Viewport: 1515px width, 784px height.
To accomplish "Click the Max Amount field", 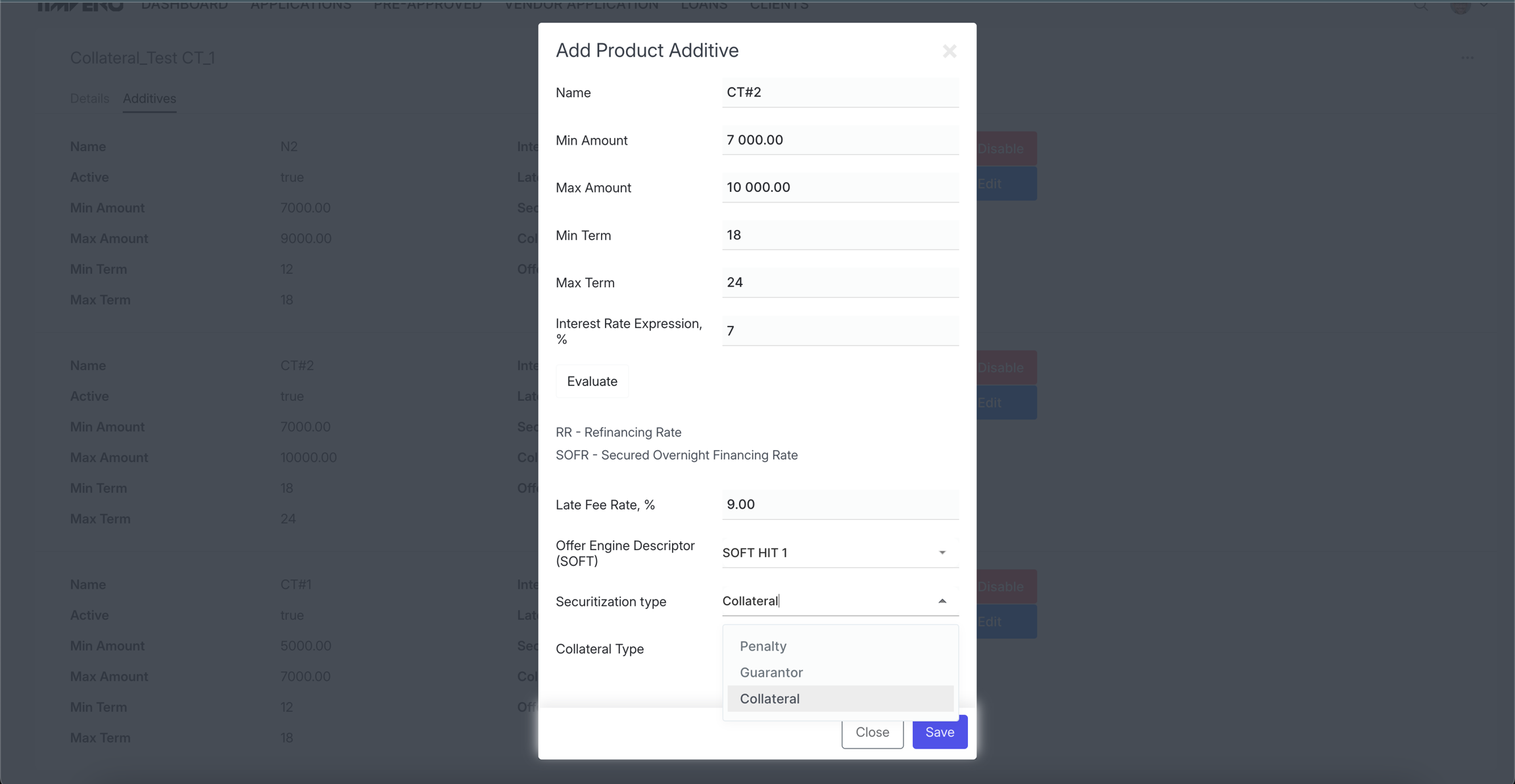I will [x=840, y=187].
